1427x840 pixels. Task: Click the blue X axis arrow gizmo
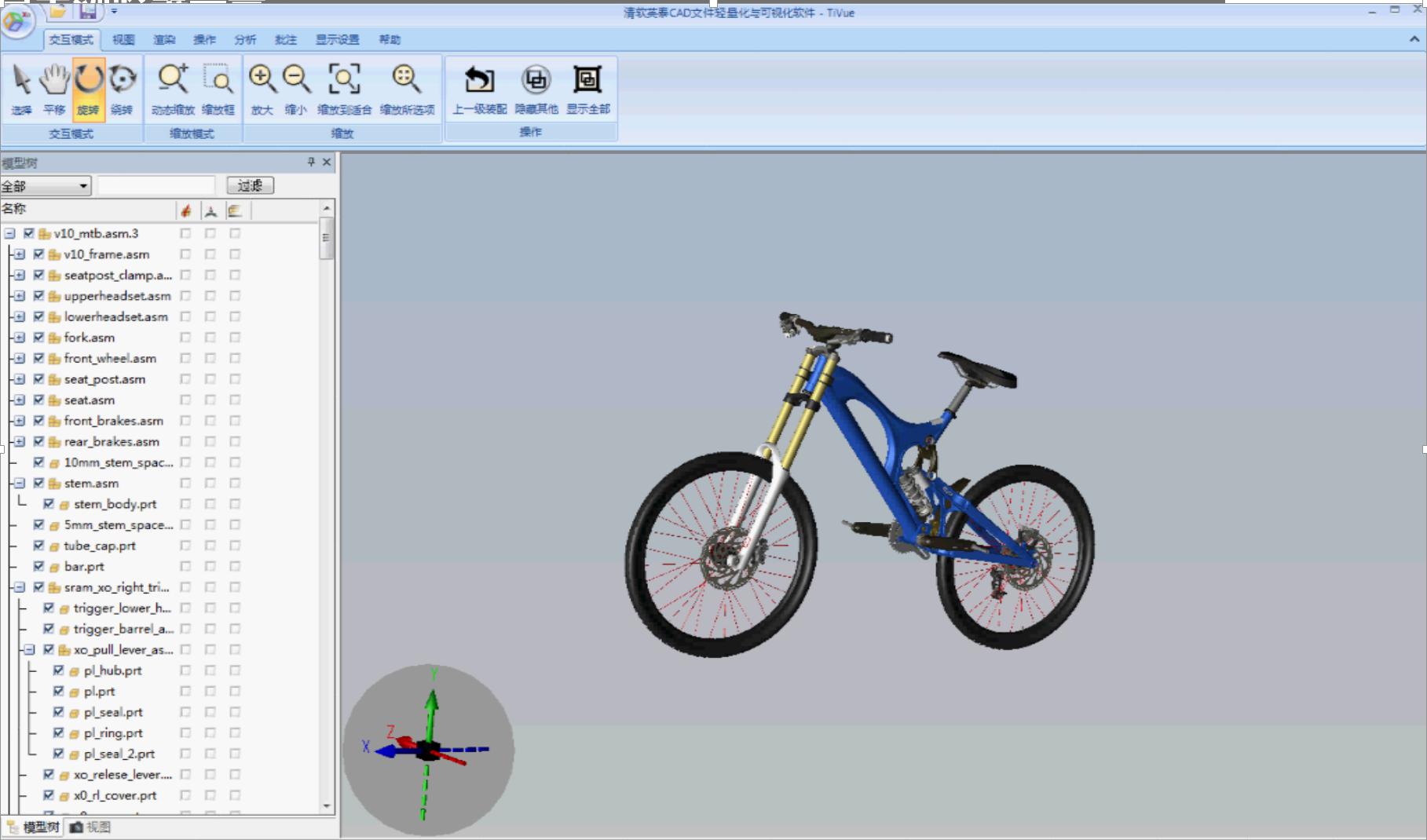pos(387,751)
